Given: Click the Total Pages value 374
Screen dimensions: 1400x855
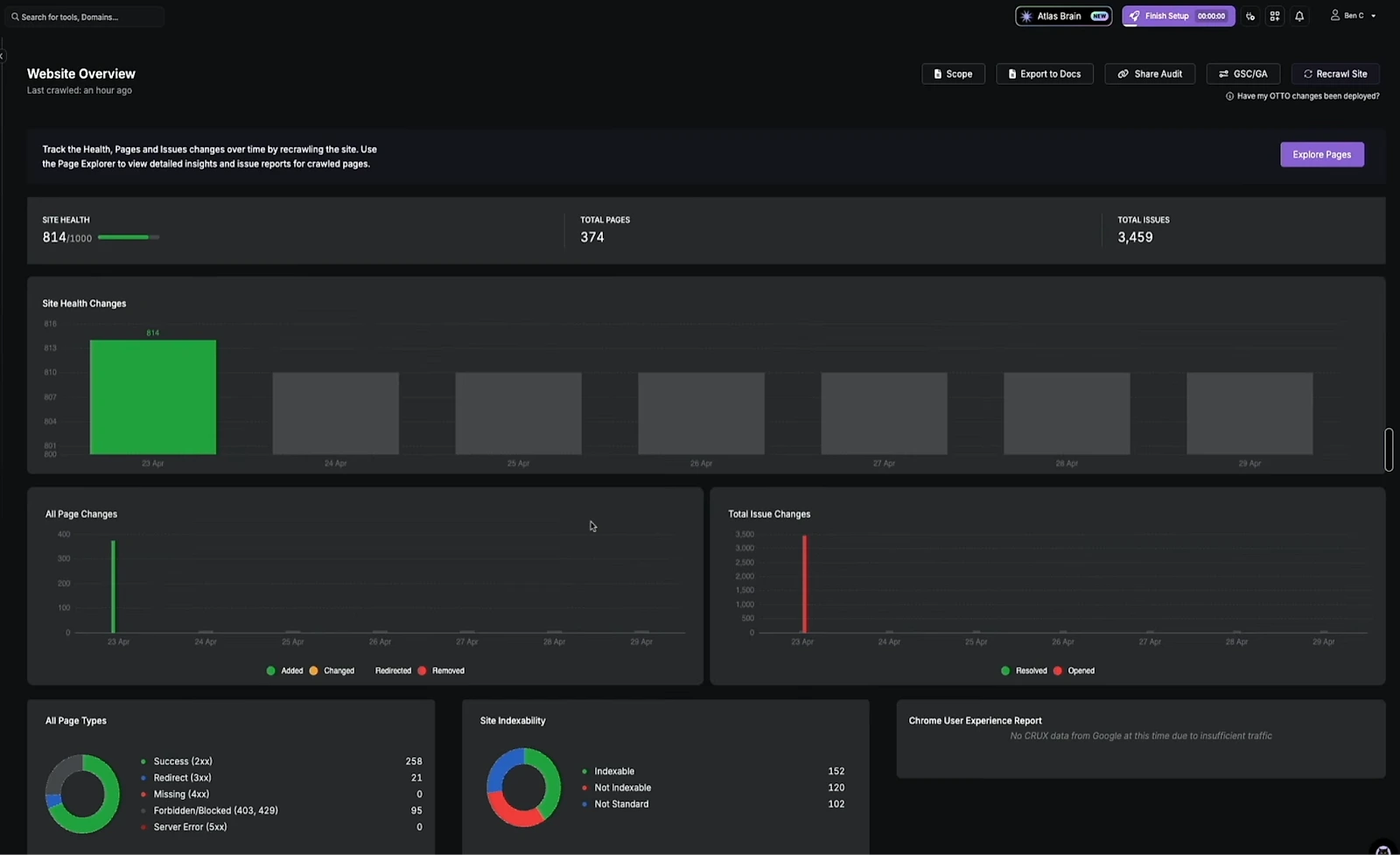Looking at the screenshot, I should 592,237.
